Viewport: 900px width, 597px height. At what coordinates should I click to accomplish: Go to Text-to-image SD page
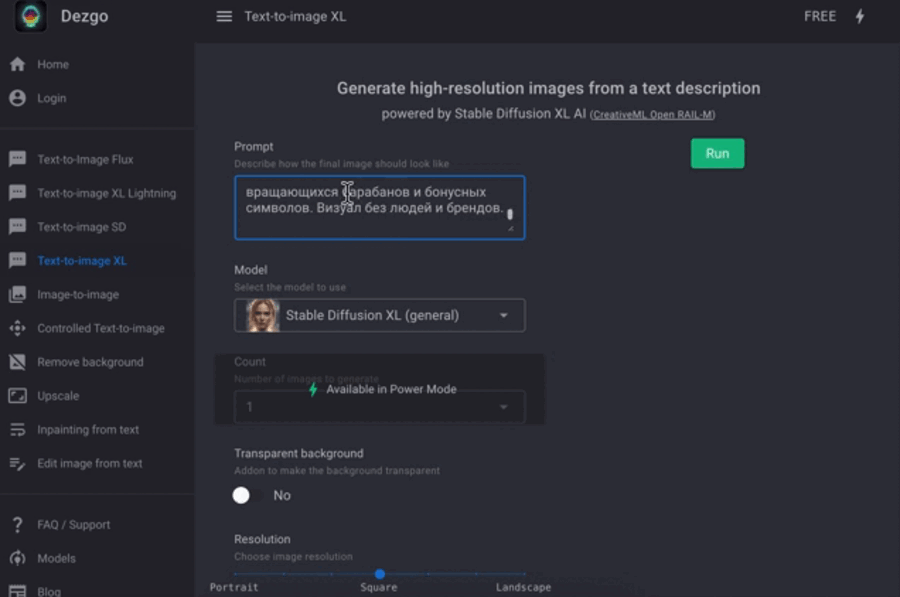click(82, 227)
